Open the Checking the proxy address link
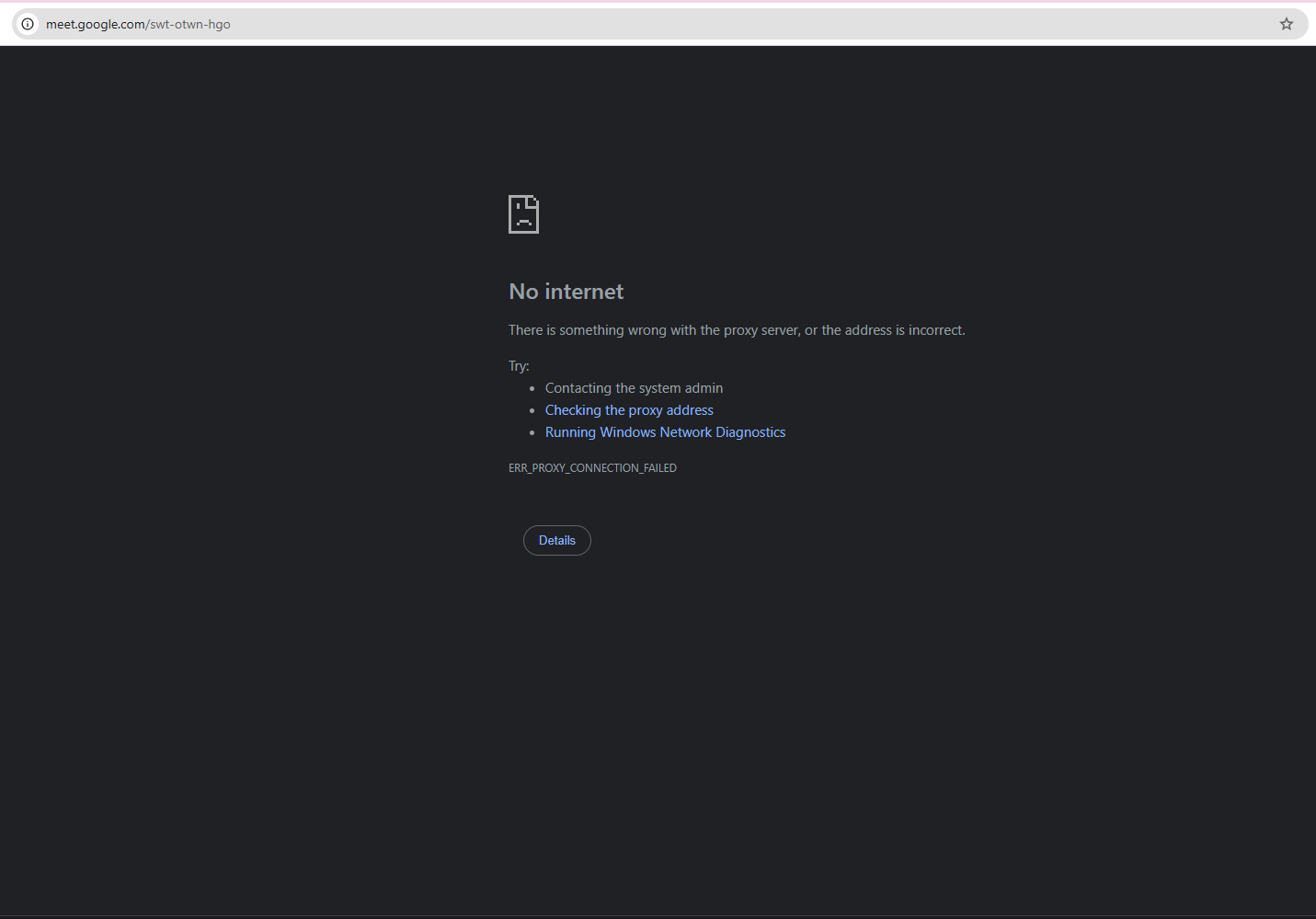The height and width of the screenshot is (919, 1316). 629,410
